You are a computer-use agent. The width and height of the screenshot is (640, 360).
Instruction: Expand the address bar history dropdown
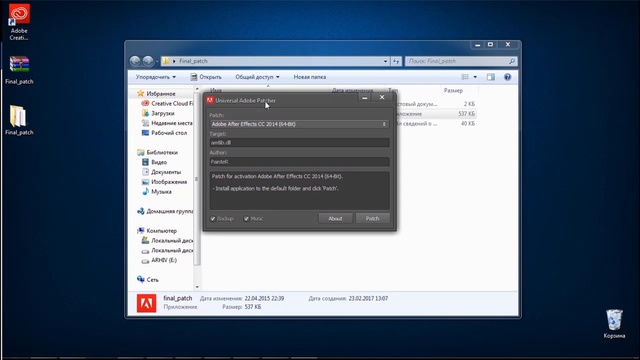tap(385, 61)
